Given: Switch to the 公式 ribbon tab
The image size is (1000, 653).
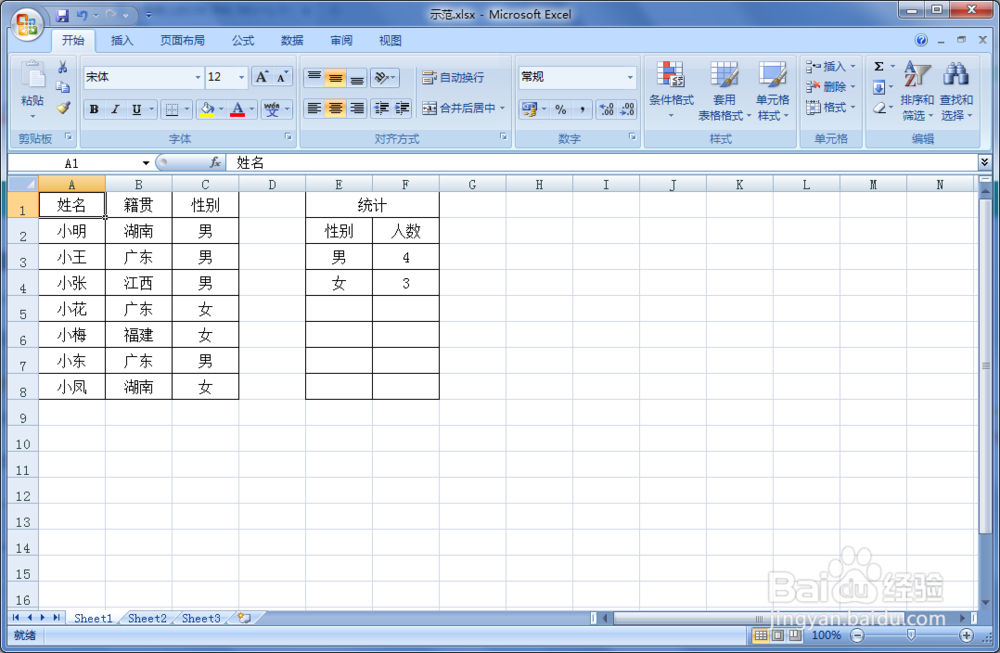Looking at the screenshot, I should coord(243,40).
